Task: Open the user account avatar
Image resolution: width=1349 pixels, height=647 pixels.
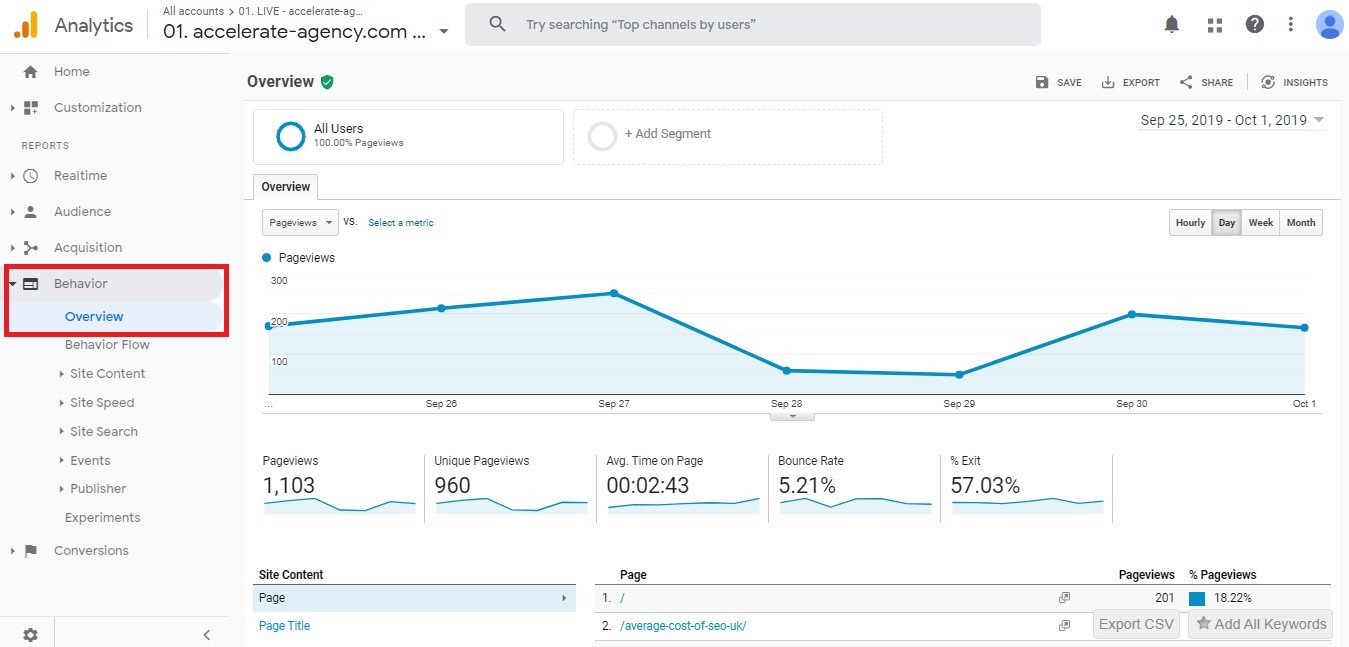Action: point(1329,25)
